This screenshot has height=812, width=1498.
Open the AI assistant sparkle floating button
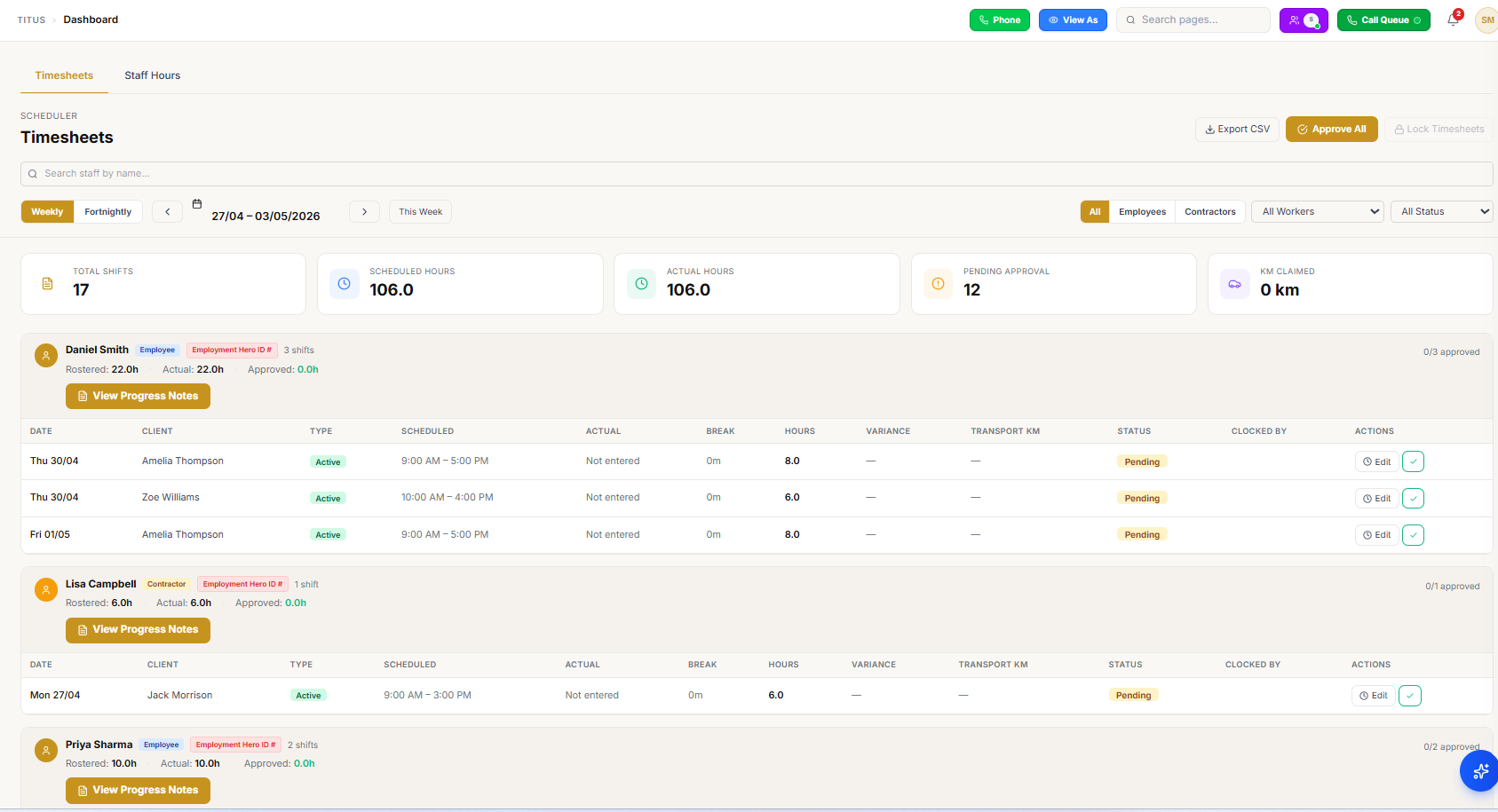[1479, 771]
